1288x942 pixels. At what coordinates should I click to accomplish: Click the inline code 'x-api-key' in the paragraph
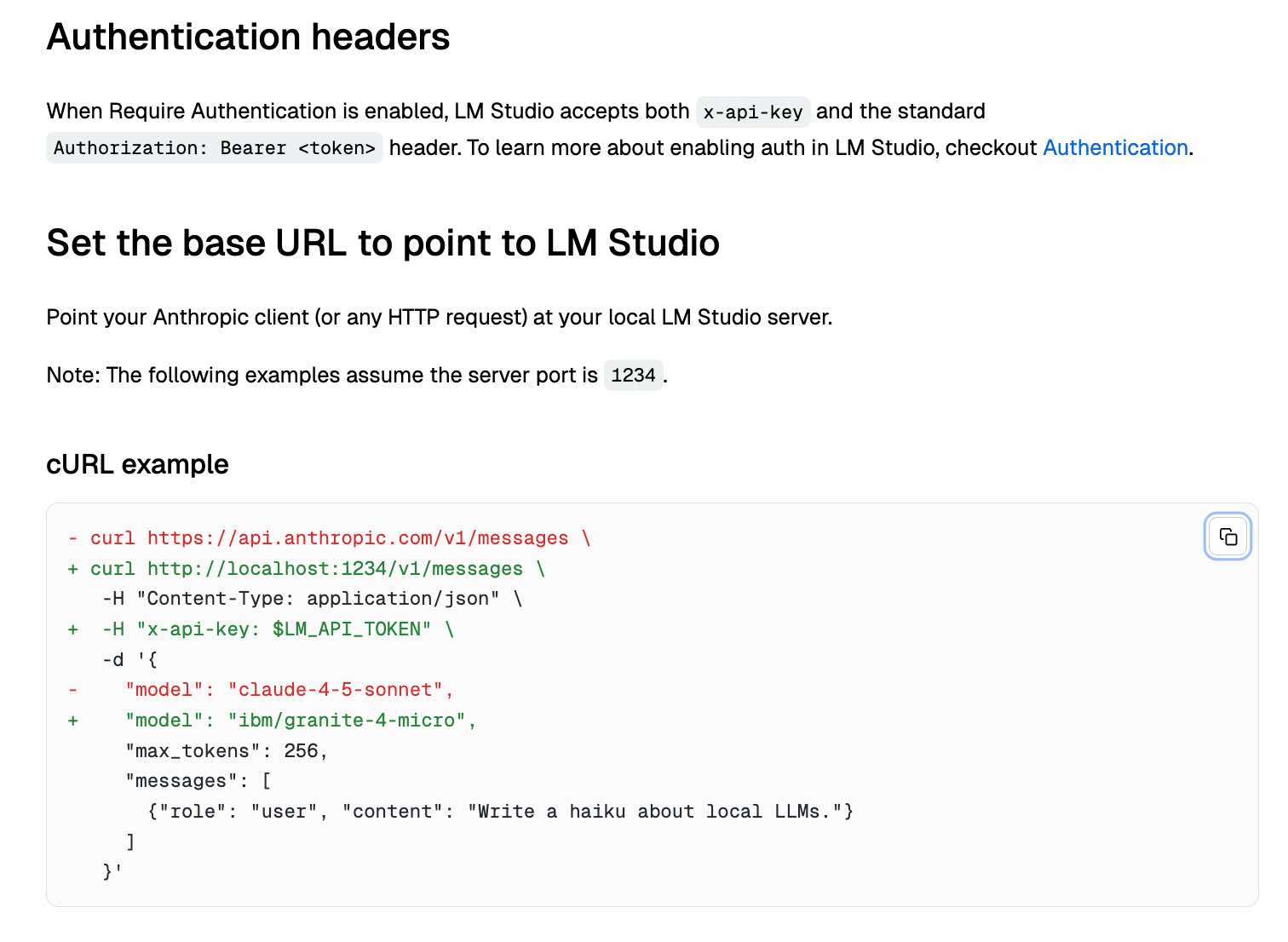pyautogui.click(x=753, y=112)
